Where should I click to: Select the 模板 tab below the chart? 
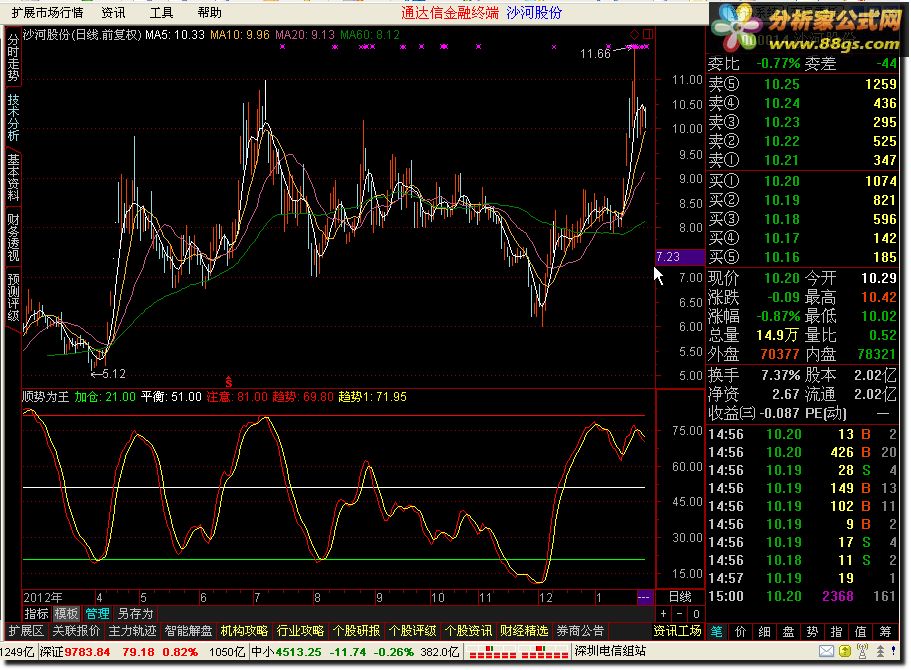pos(66,614)
